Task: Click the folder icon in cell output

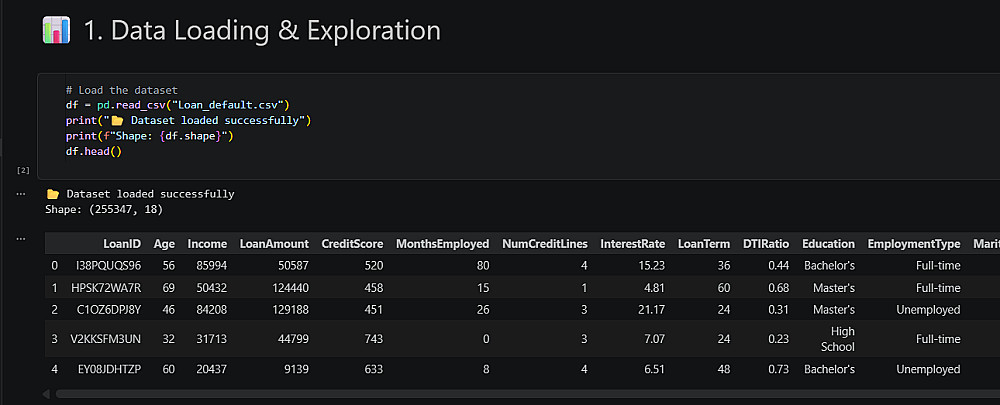Action: coord(53,194)
